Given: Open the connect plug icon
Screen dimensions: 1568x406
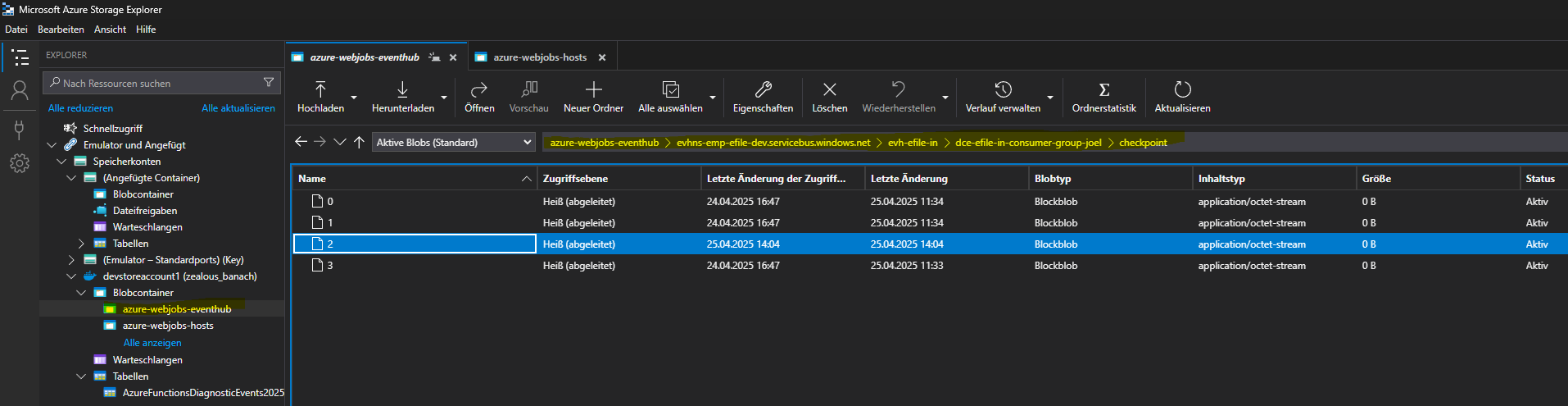Looking at the screenshot, I should [20, 129].
